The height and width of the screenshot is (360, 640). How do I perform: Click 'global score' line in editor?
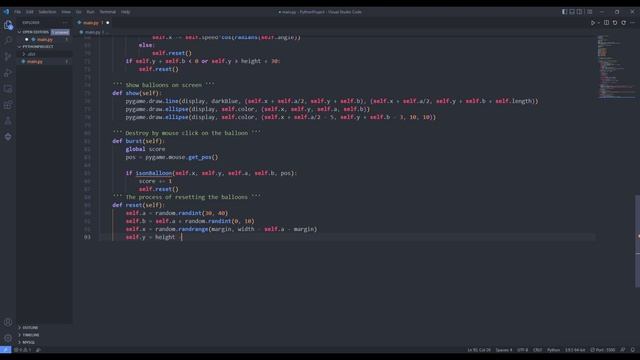pyautogui.click(x=145, y=149)
